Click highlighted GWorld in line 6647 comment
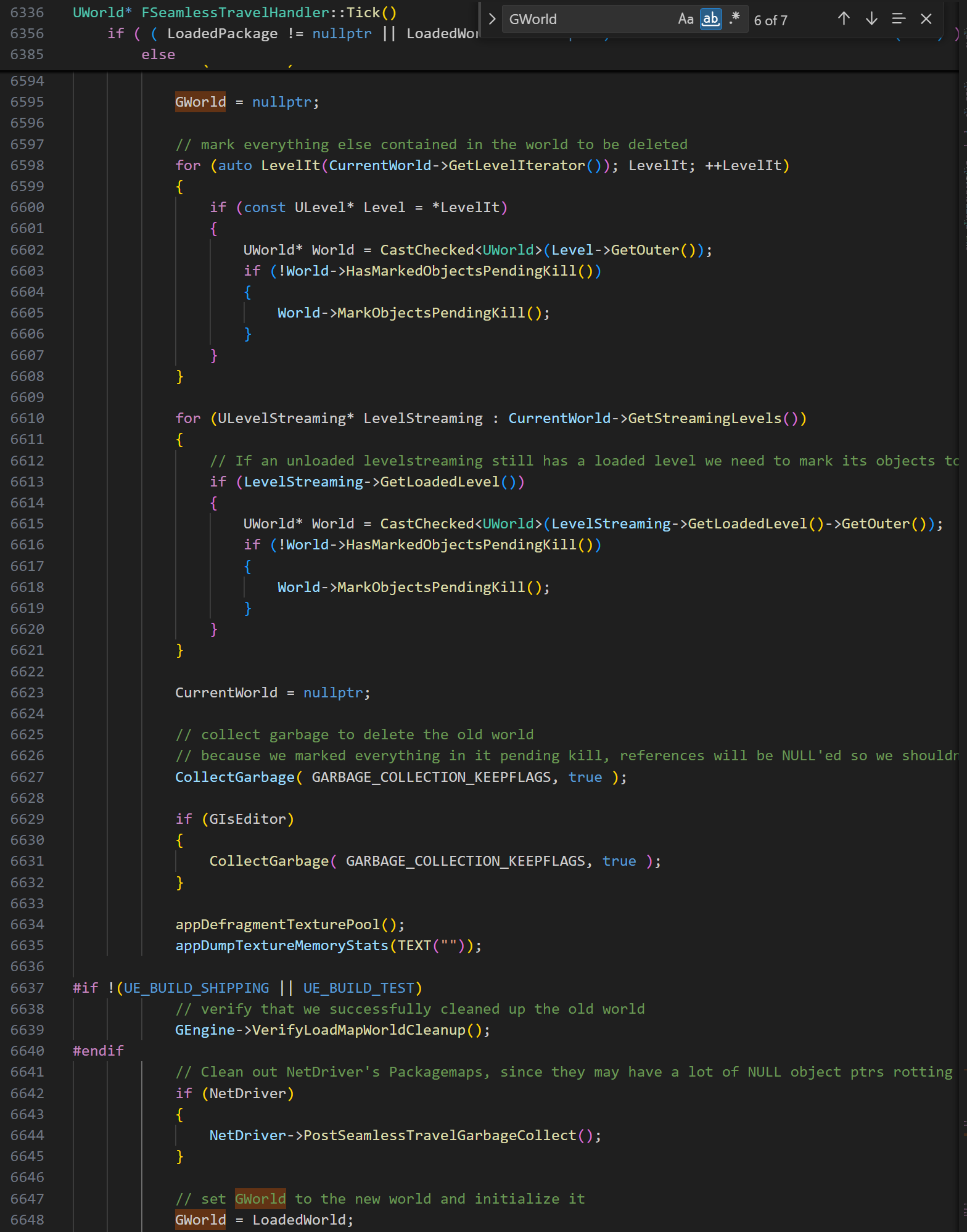 click(x=260, y=1199)
